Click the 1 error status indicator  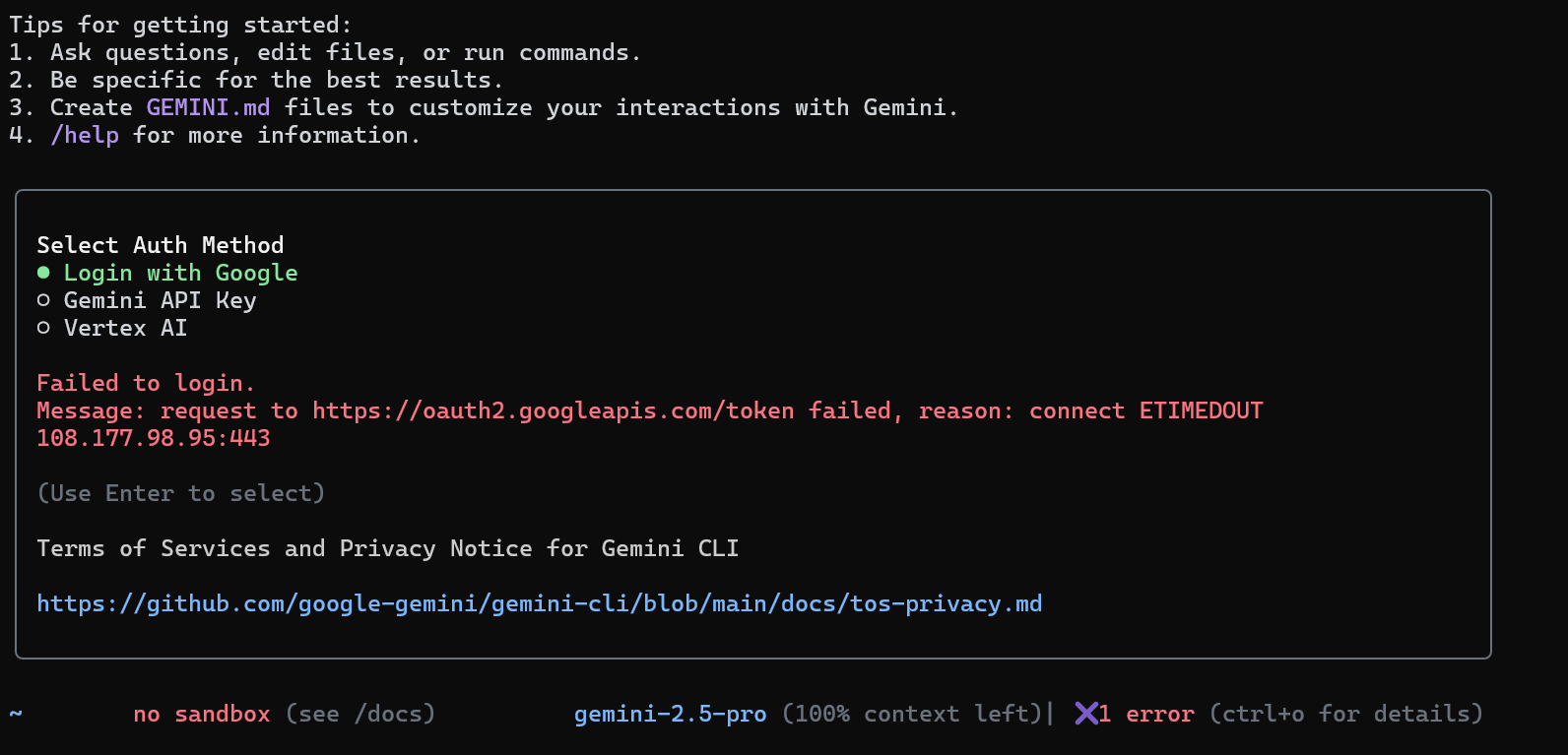pos(1146,714)
